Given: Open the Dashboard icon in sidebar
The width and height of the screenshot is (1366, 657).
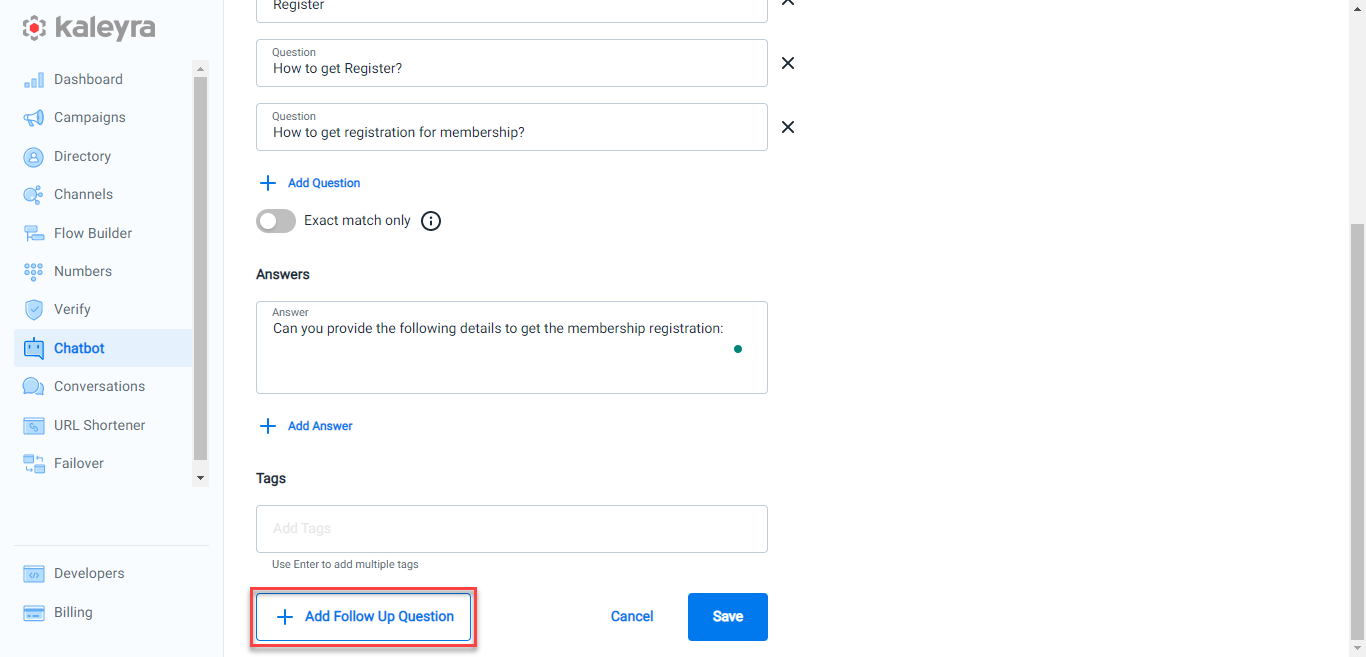Looking at the screenshot, I should click(33, 80).
